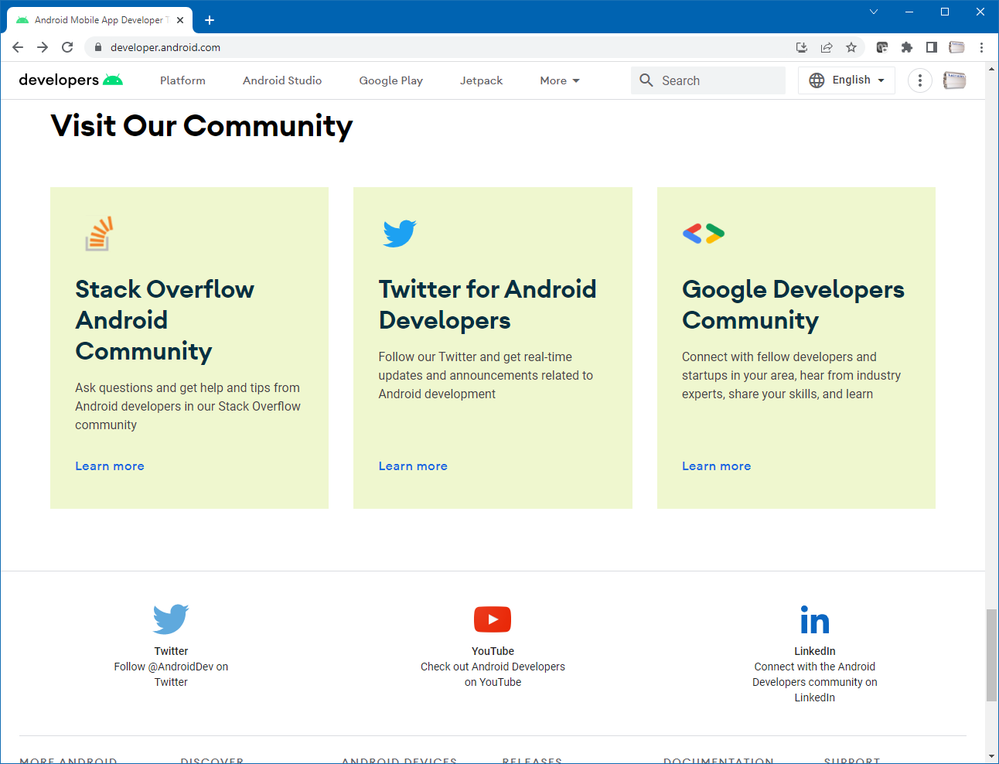Click the profile avatar in site header

point(954,80)
